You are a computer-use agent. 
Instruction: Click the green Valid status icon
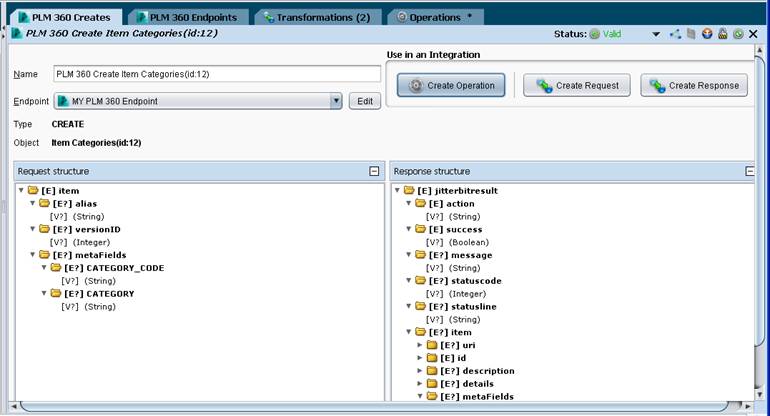tap(594, 34)
